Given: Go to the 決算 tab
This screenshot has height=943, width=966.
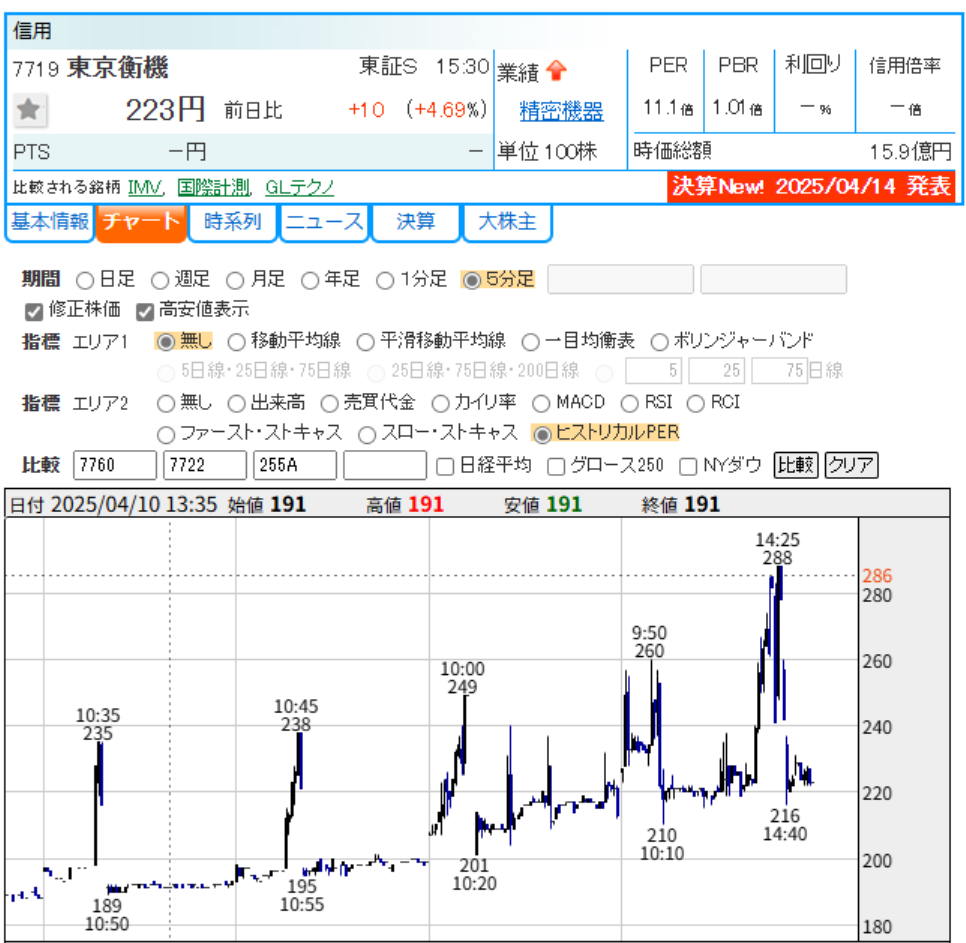Looking at the screenshot, I should pos(416,222).
